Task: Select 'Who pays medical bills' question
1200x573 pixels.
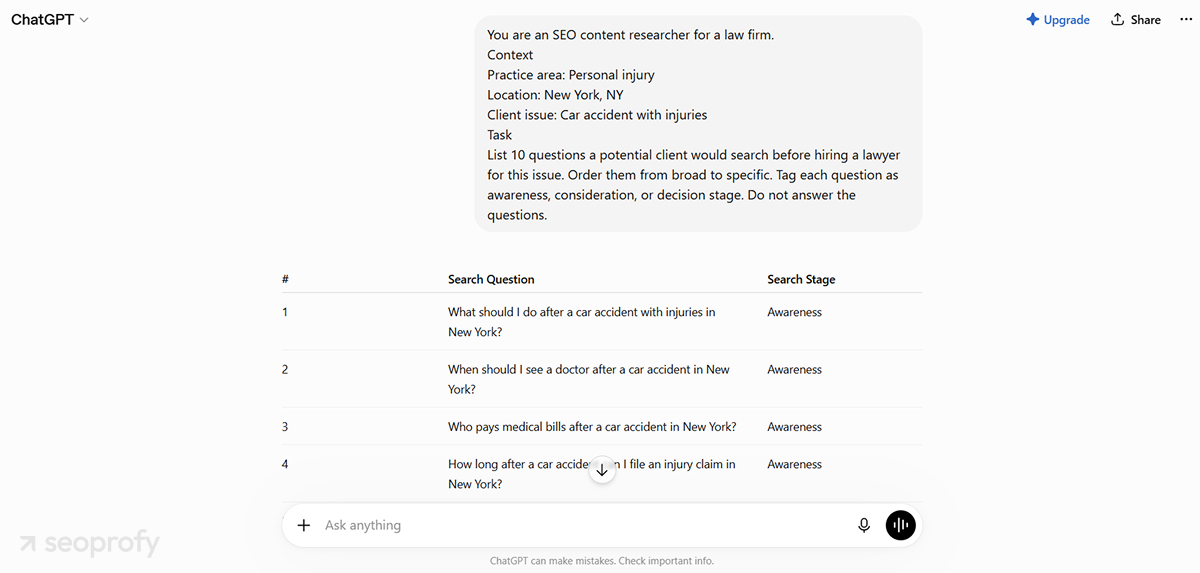Action: (x=592, y=427)
